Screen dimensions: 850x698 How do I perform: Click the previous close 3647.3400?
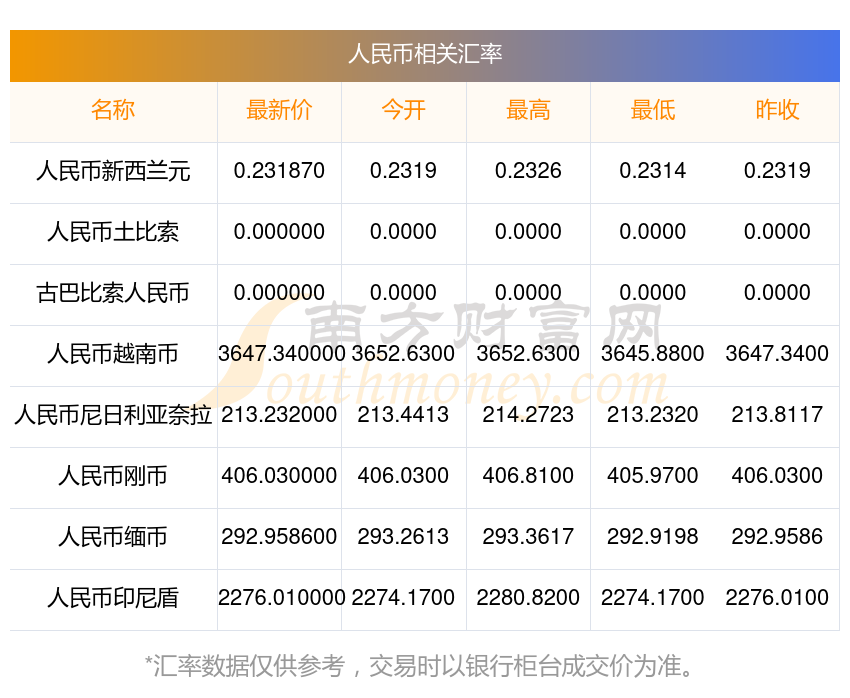[x=777, y=353]
